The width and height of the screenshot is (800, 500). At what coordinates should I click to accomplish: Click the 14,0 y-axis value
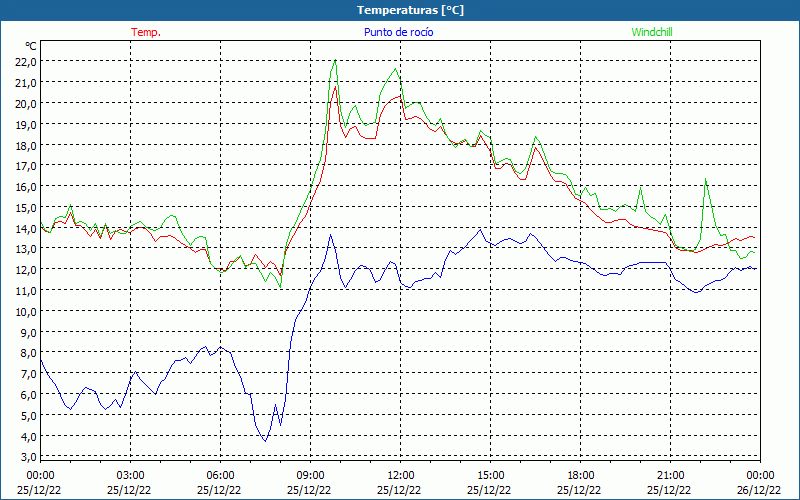[x=26, y=228]
